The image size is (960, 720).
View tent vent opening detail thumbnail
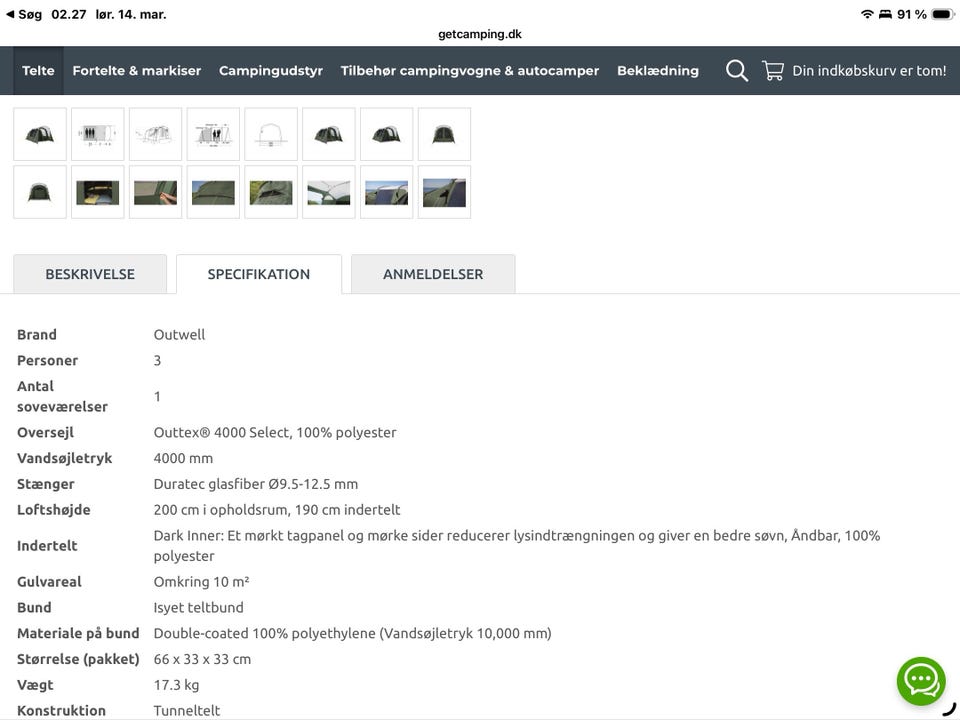(271, 192)
